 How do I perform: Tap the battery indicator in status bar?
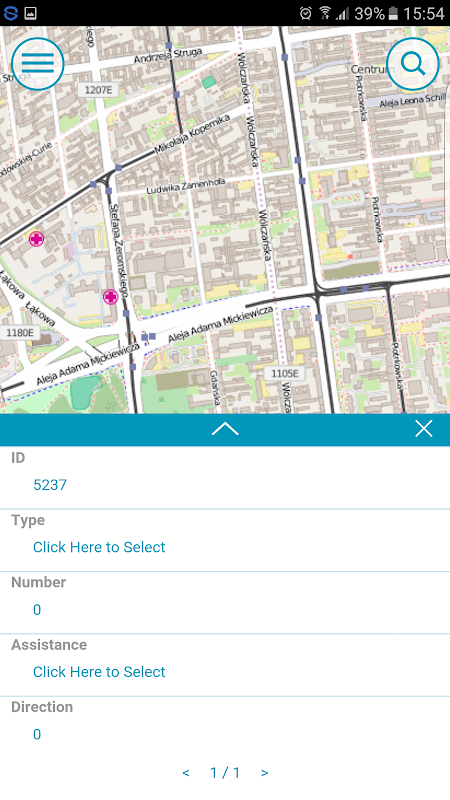click(393, 13)
